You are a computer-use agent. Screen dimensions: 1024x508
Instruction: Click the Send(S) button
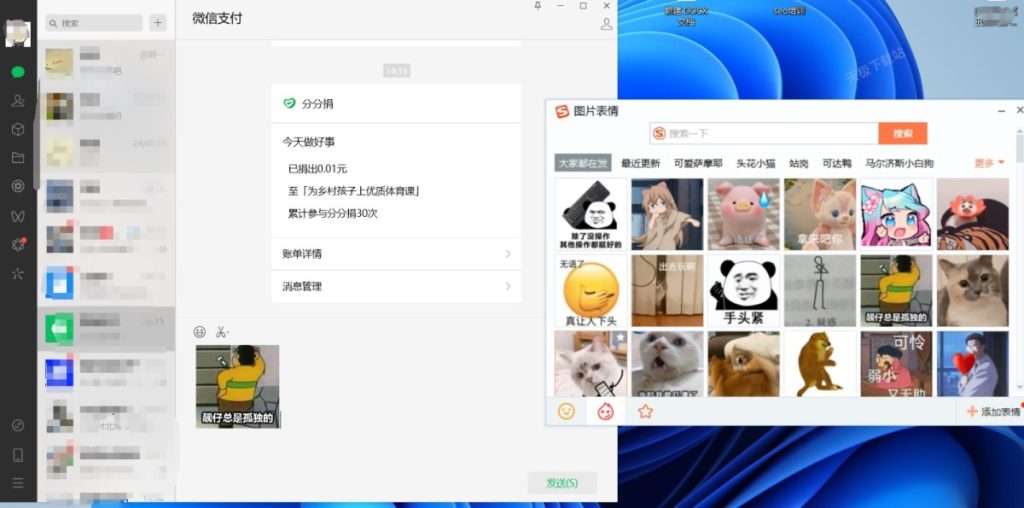562,483
